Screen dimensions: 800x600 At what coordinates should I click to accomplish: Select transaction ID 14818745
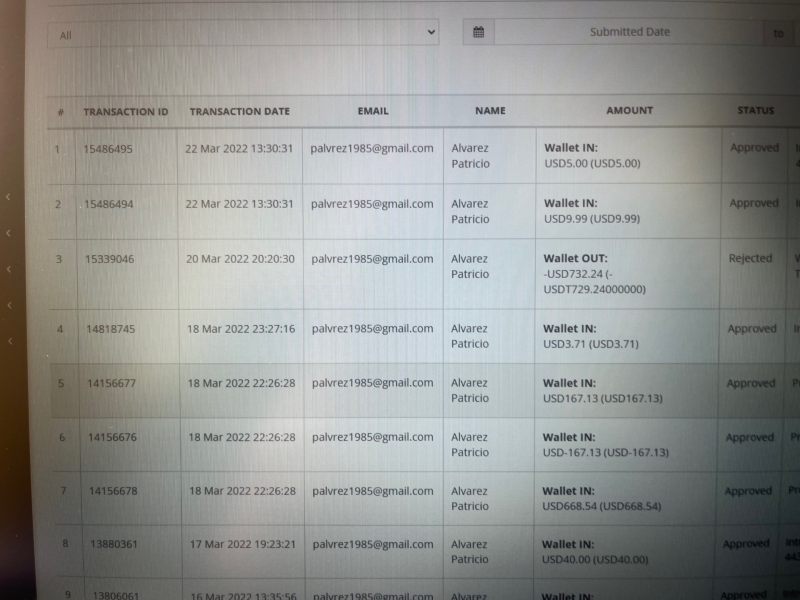pos(111,329)
